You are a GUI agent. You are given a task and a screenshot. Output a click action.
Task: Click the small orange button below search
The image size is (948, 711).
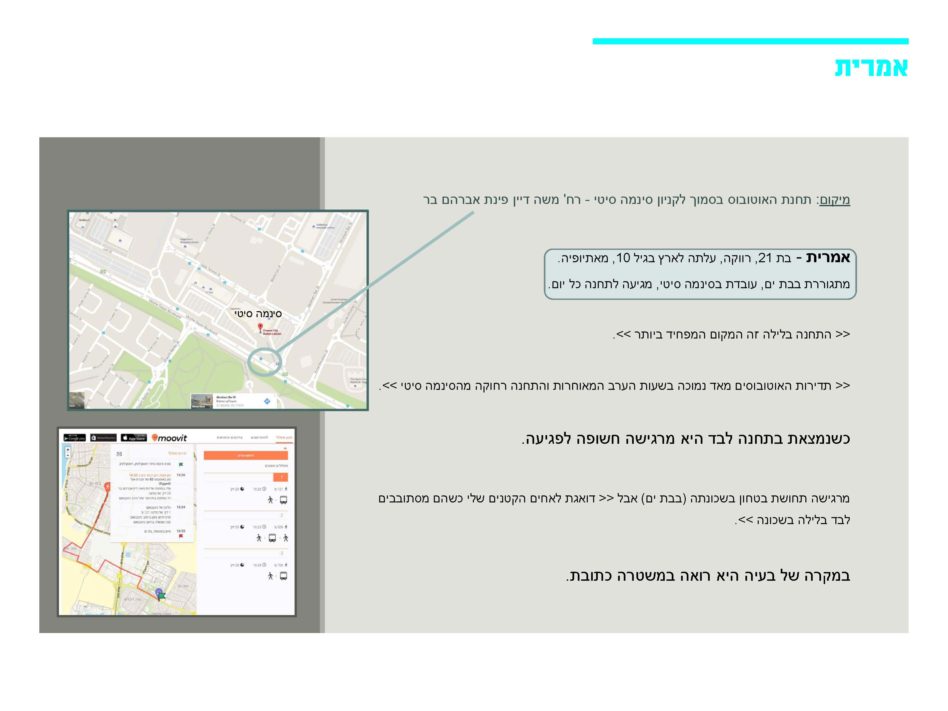click(283, 477)
